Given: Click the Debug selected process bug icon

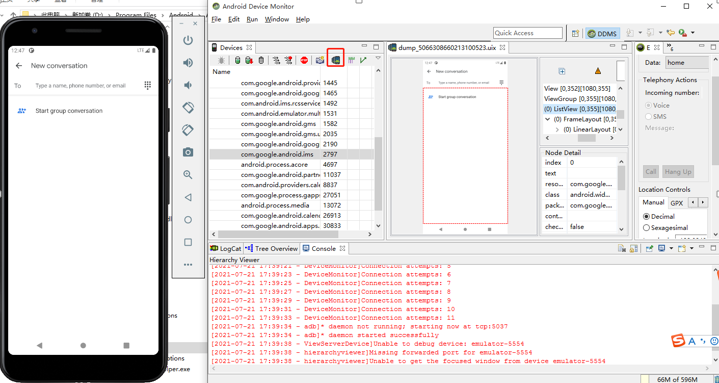Looking at the screenshot, I should 221,60.
